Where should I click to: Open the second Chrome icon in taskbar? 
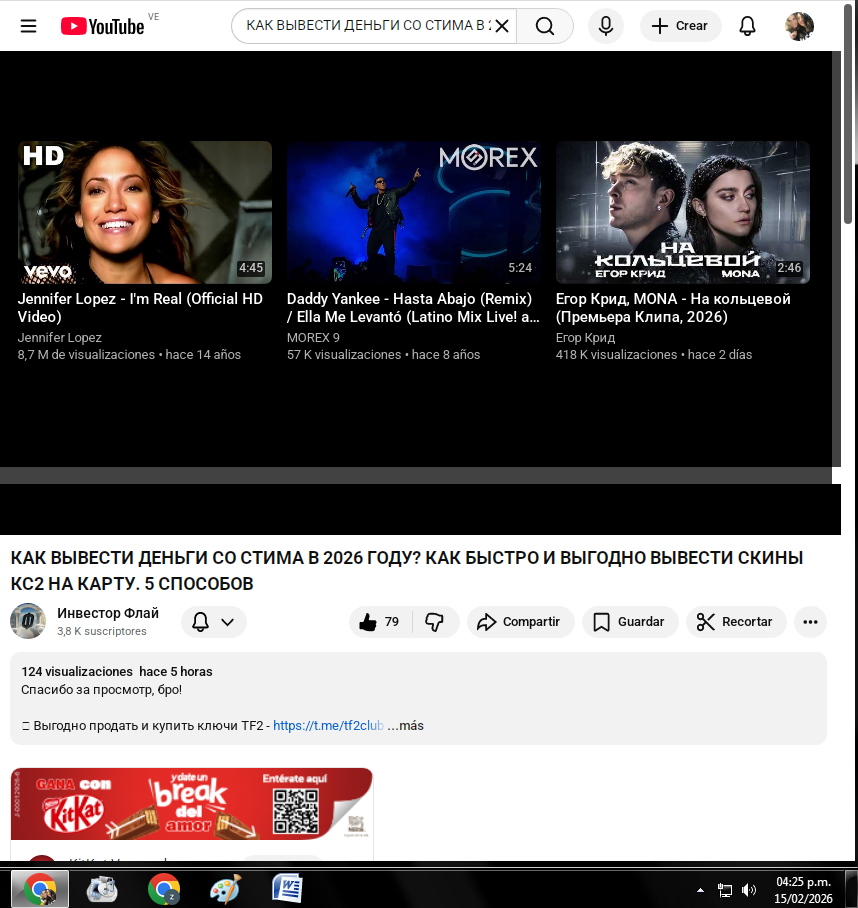[164, 889]
